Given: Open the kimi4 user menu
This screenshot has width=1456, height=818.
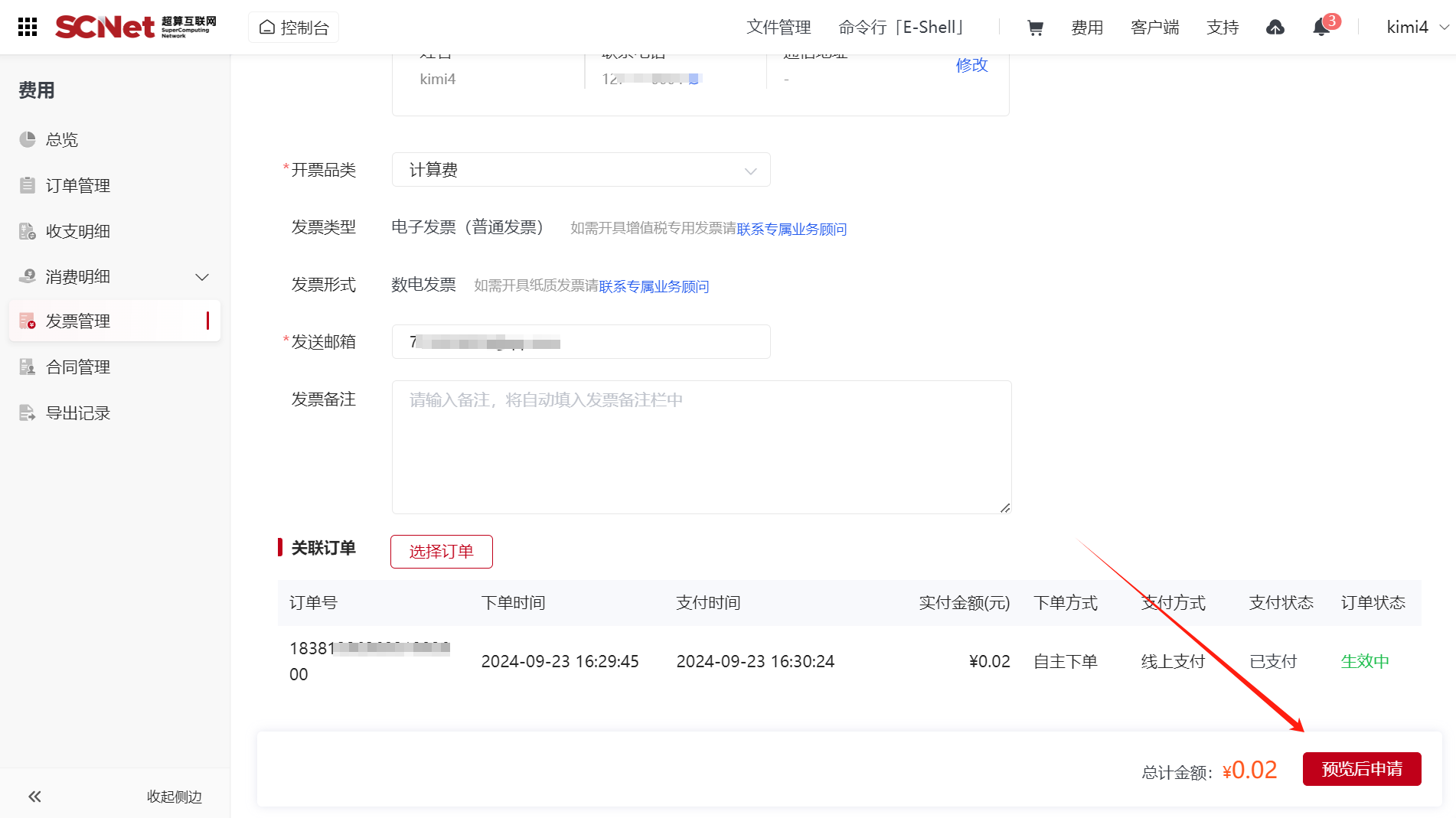Looking at the screenshot, I should click(1417, 28).
